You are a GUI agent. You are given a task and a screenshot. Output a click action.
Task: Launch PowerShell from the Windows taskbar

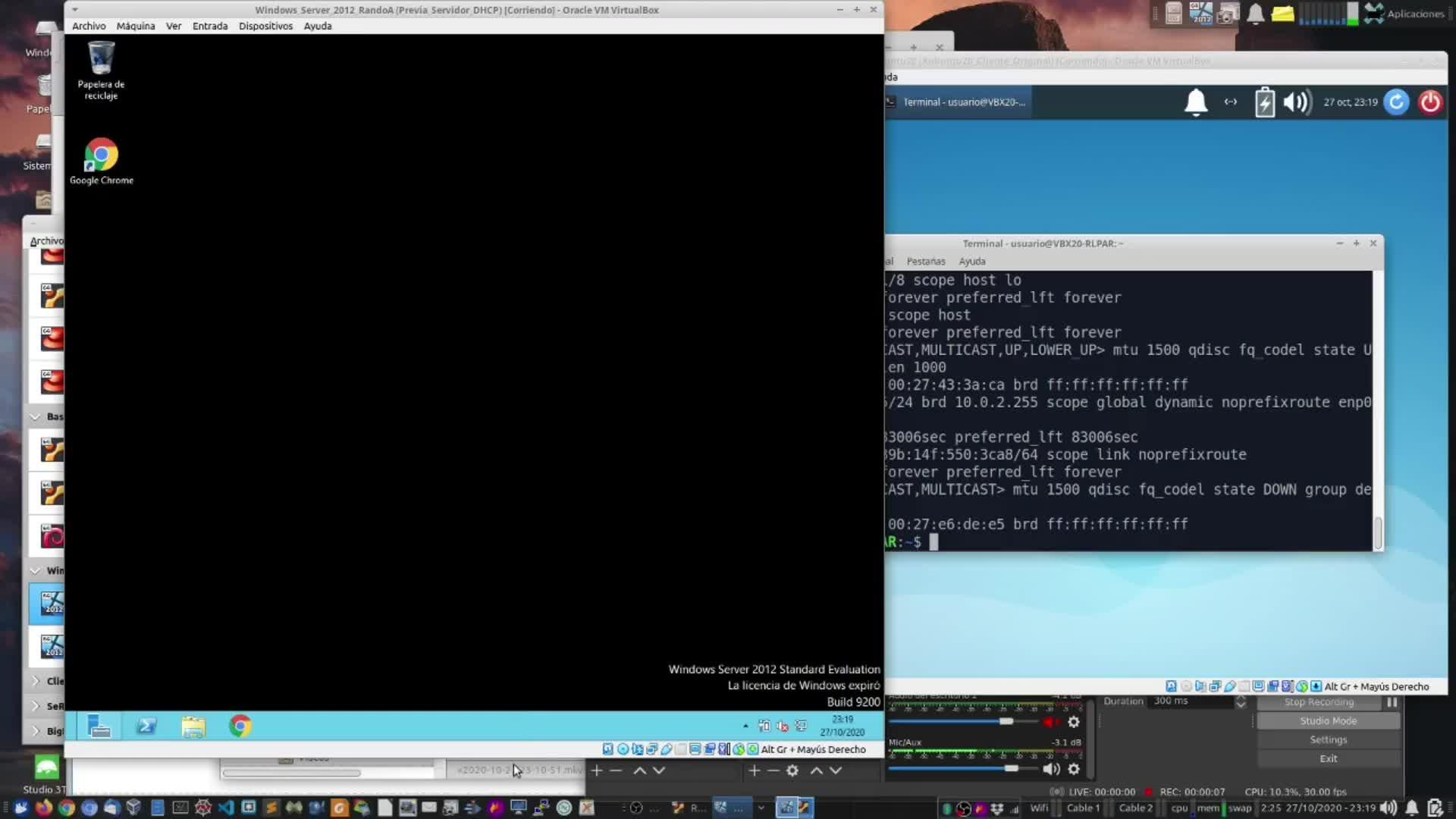click(146, 726)
